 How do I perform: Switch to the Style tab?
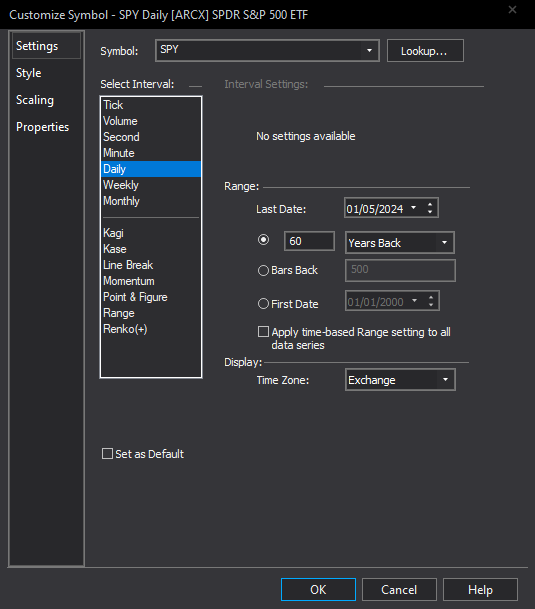(29, 73)
